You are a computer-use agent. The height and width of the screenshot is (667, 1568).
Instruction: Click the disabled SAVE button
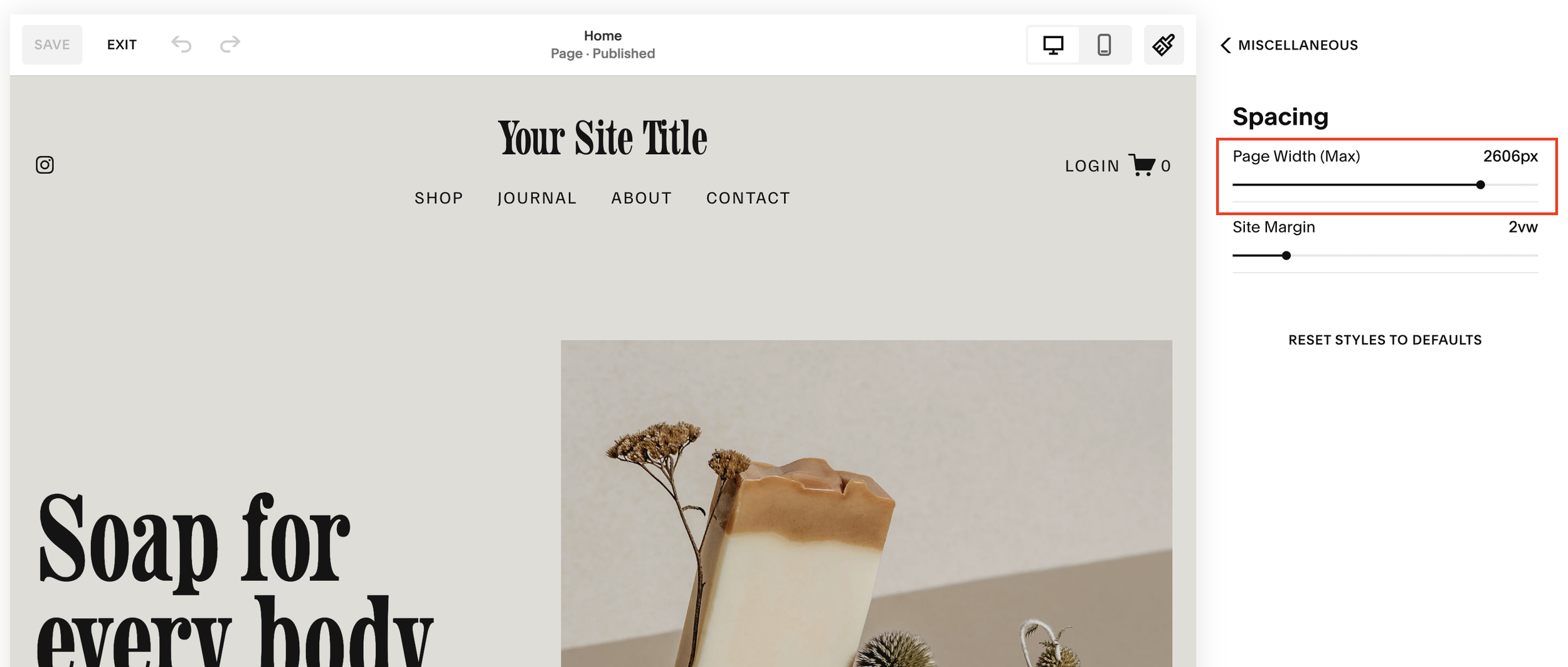click(52, 45)
